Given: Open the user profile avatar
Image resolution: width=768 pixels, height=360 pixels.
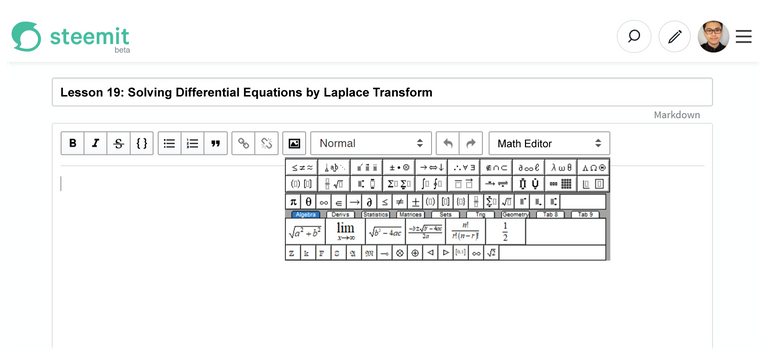Looking at the screenshot, I should click(x=713, y=36).
